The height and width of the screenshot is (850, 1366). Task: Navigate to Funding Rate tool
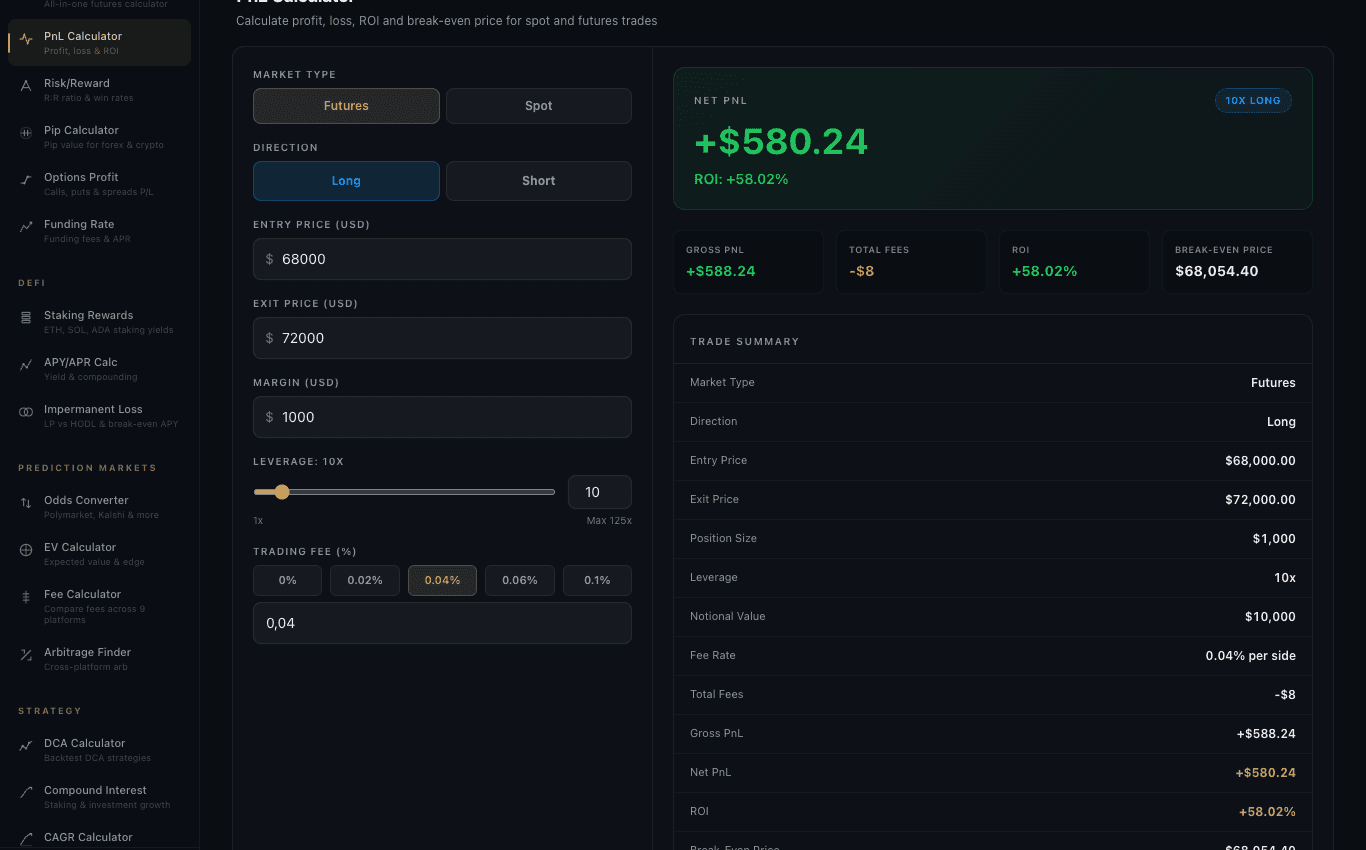(99, 231)
